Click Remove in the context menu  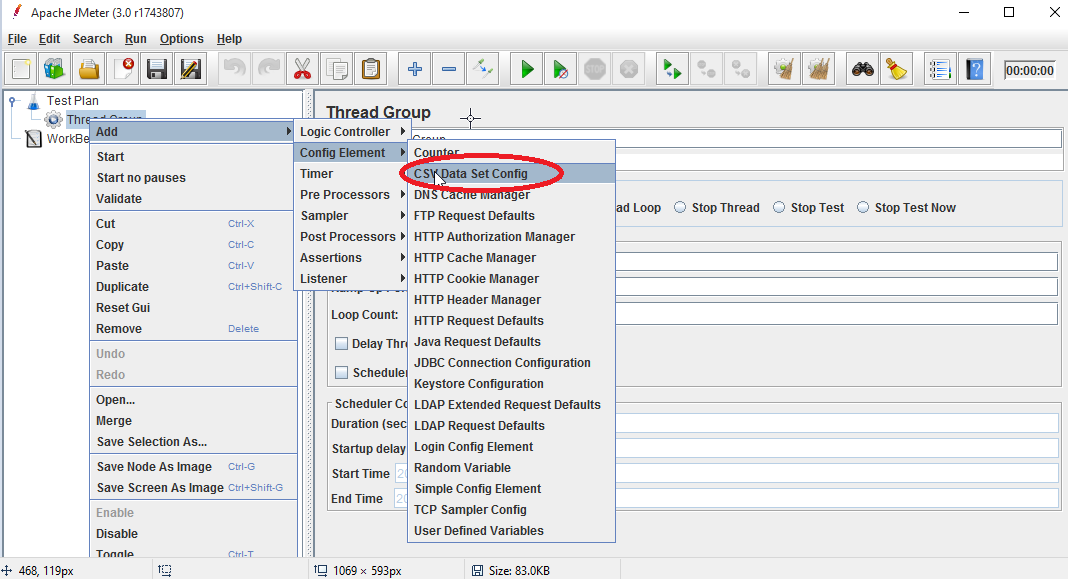coord(193,329)
